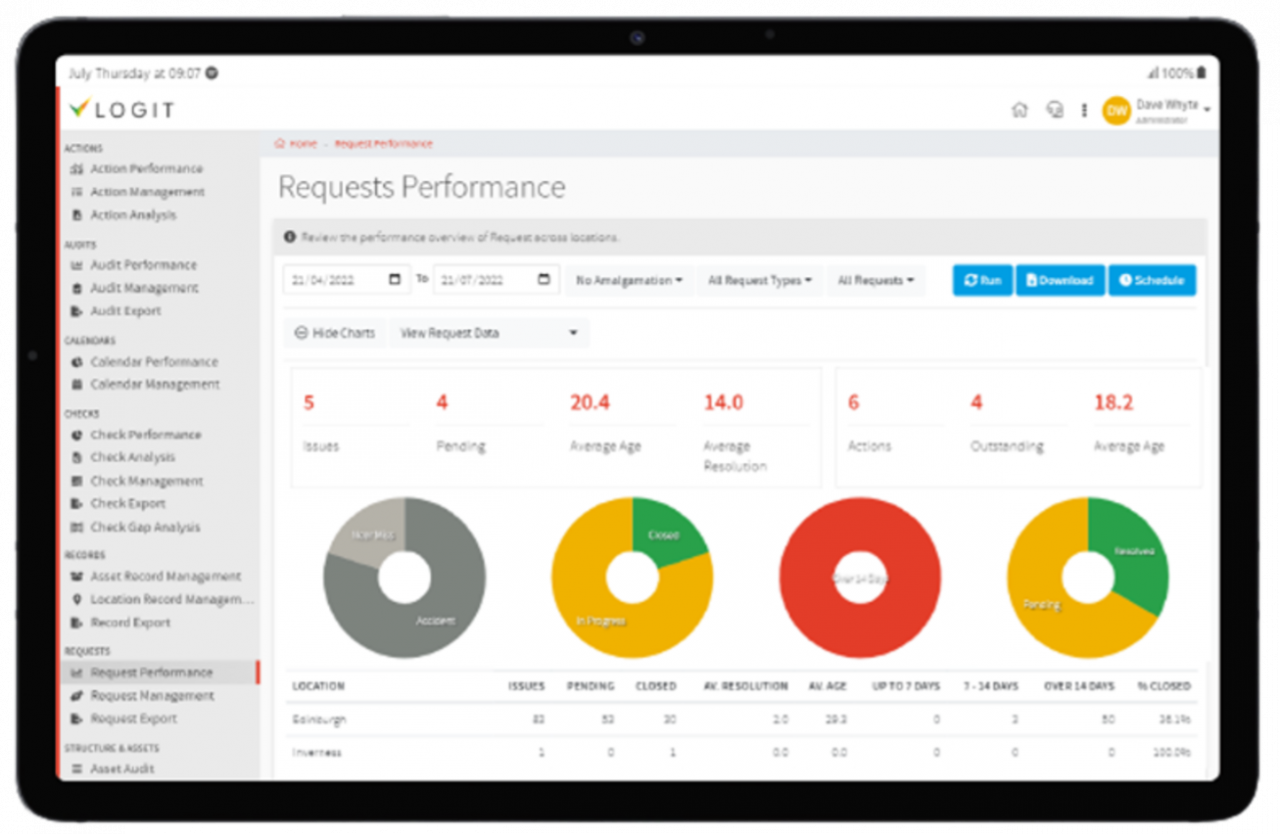Open the View Request Data dropdown

489,333
